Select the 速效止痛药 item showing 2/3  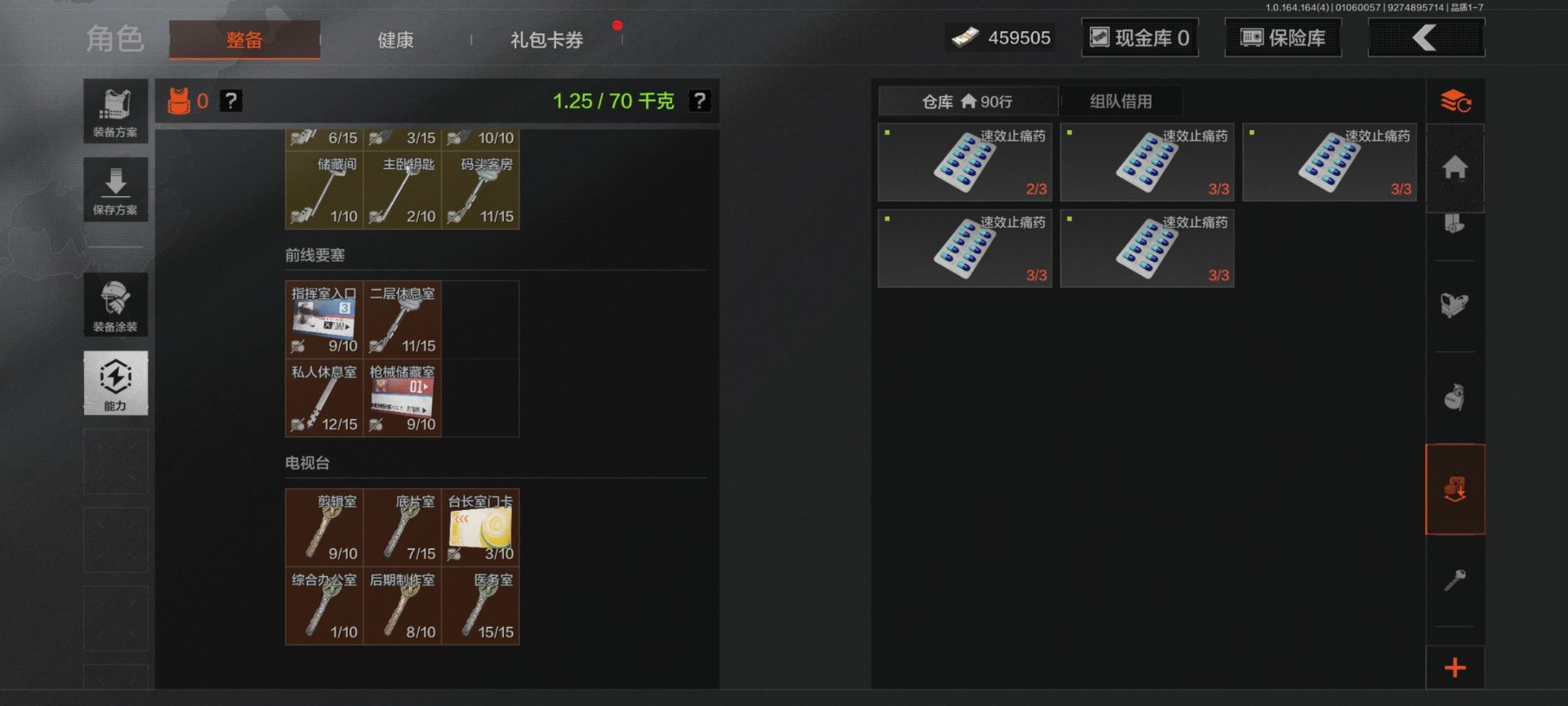[964, 162]
